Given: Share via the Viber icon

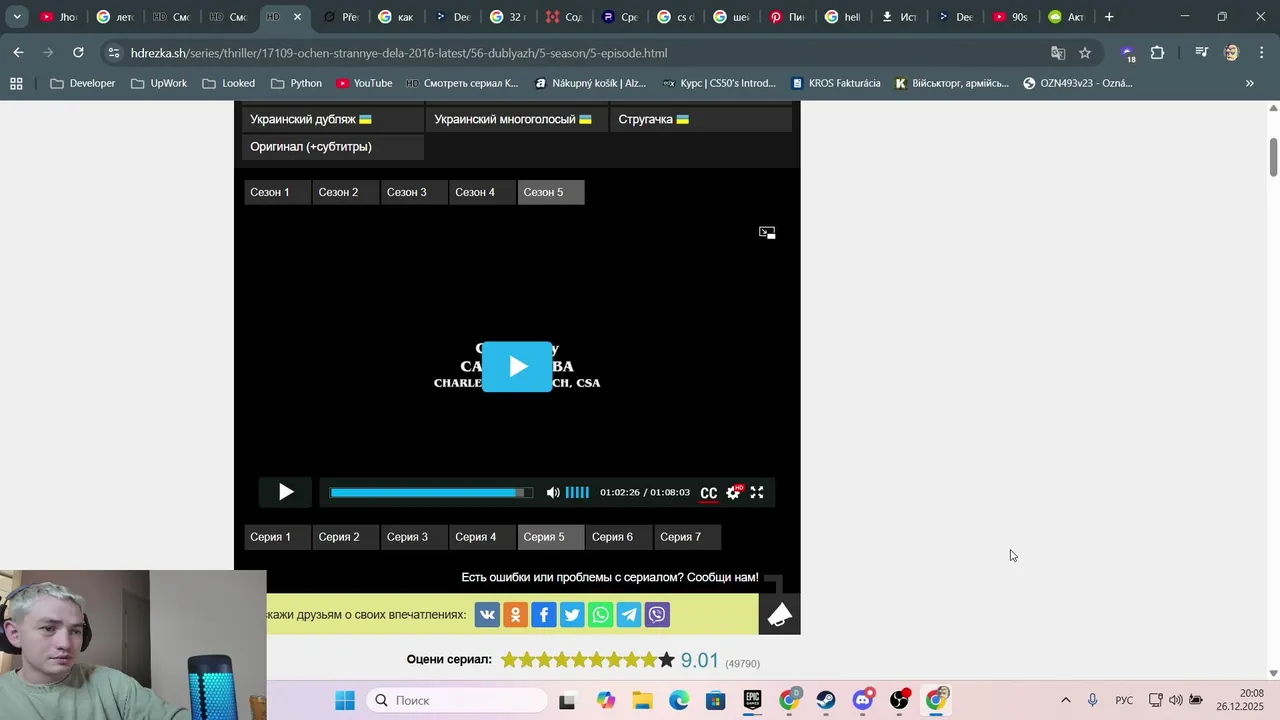Looking at the screenshot, I should click(657, 615).
